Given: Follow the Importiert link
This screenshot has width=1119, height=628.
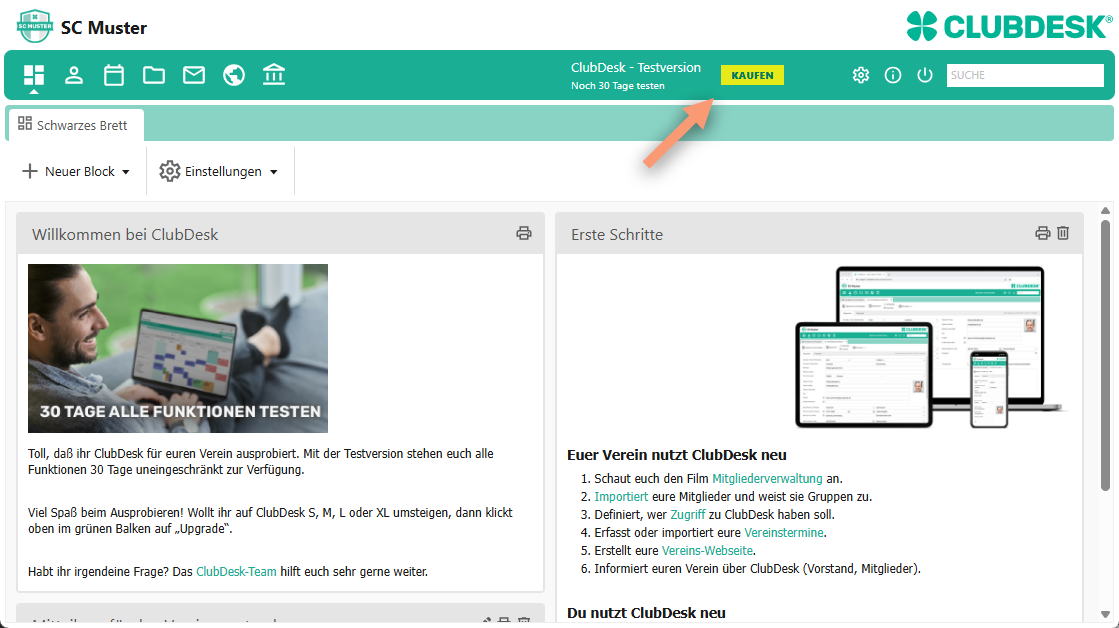Looking at the screenshot, I should click(621, 497).
